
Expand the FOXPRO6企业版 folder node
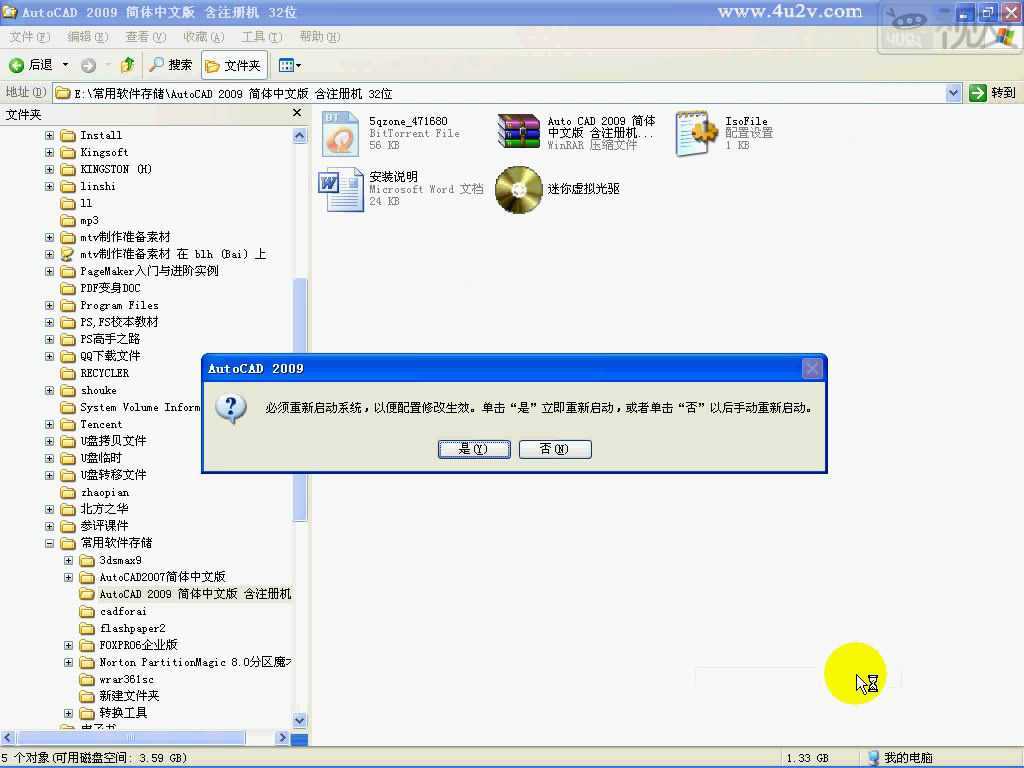[69, 645]
